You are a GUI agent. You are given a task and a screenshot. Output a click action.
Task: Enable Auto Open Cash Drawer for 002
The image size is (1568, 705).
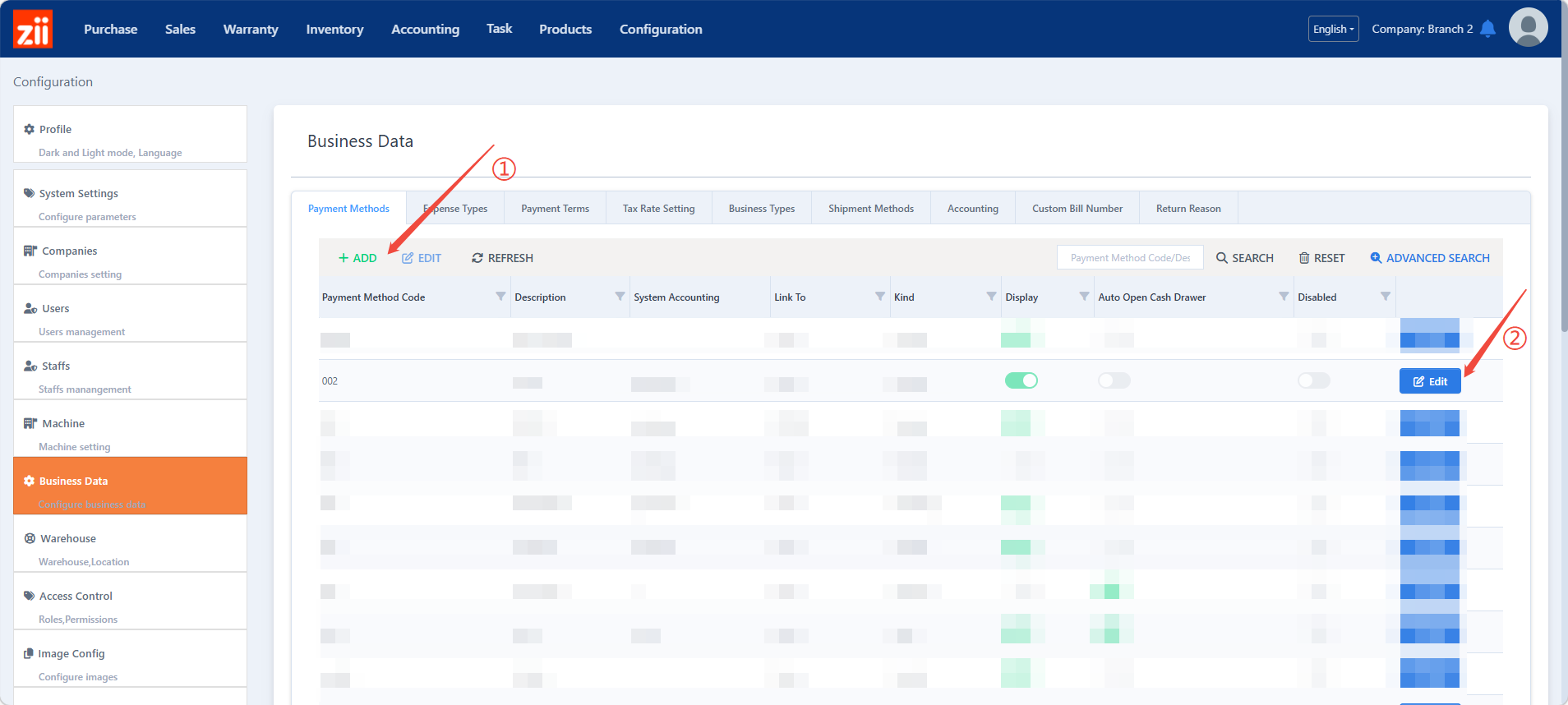click(x=1114, y=380)
